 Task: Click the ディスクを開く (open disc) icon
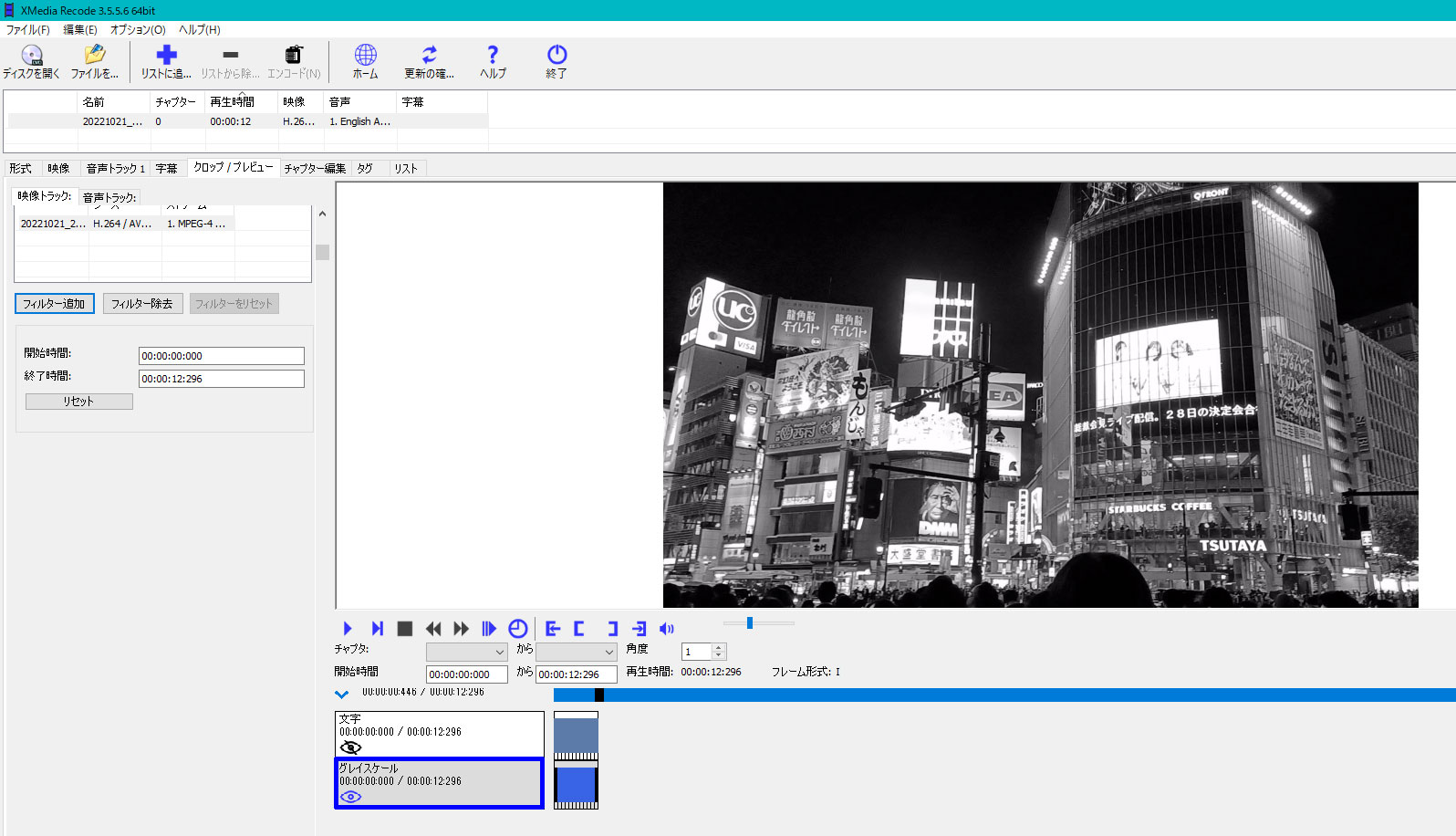(x=32, y=55)
